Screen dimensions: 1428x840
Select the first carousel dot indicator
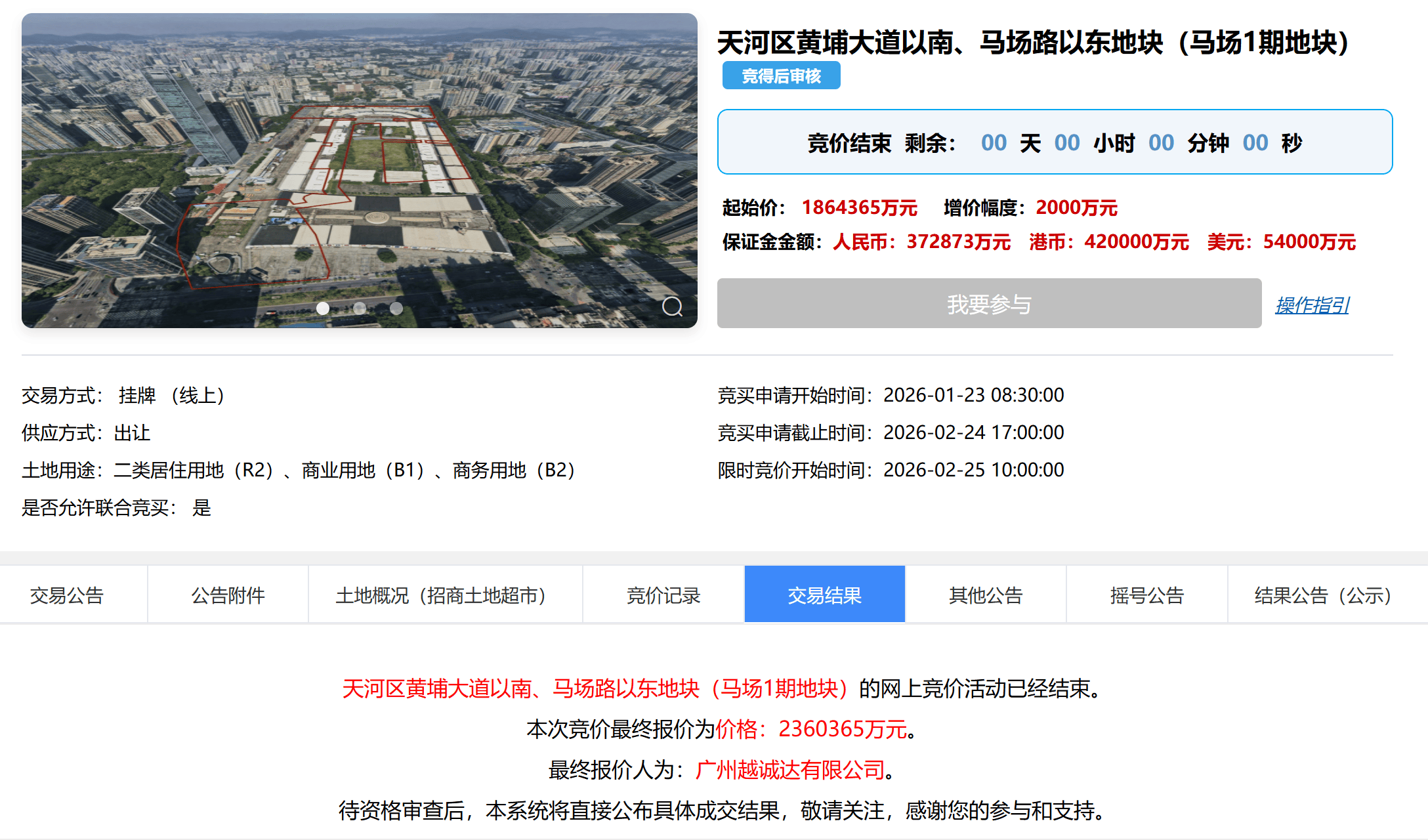[323, 308]
